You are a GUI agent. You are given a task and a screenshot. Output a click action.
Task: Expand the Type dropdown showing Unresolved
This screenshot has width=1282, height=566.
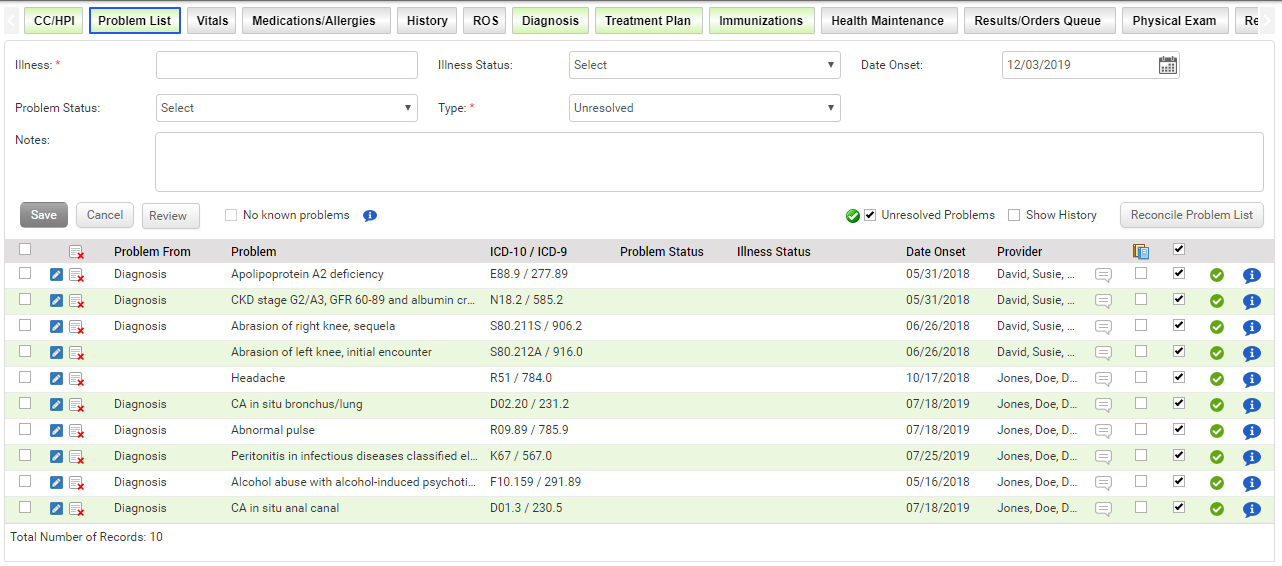[704, 108]
